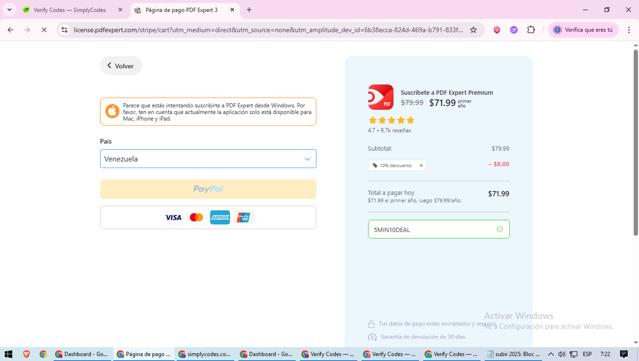
Task: Click the ESP language indicator
Action: [587, 354]
